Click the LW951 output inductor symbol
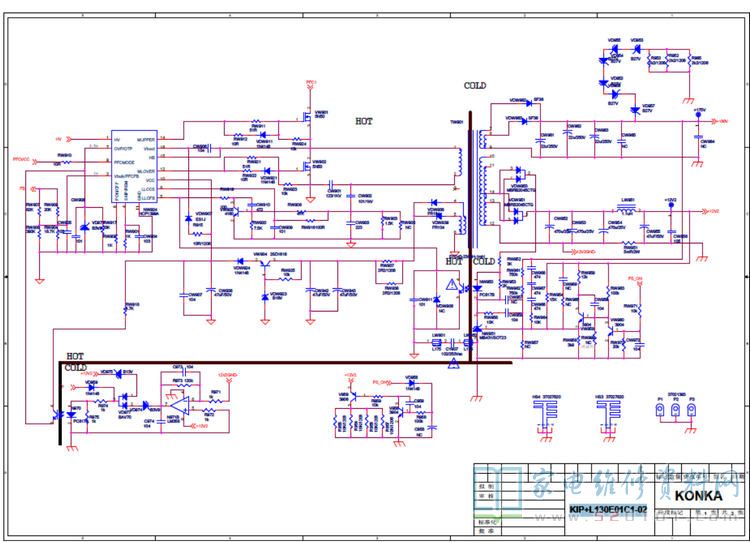Screen dimensions: 750x542 click(627, 209)
